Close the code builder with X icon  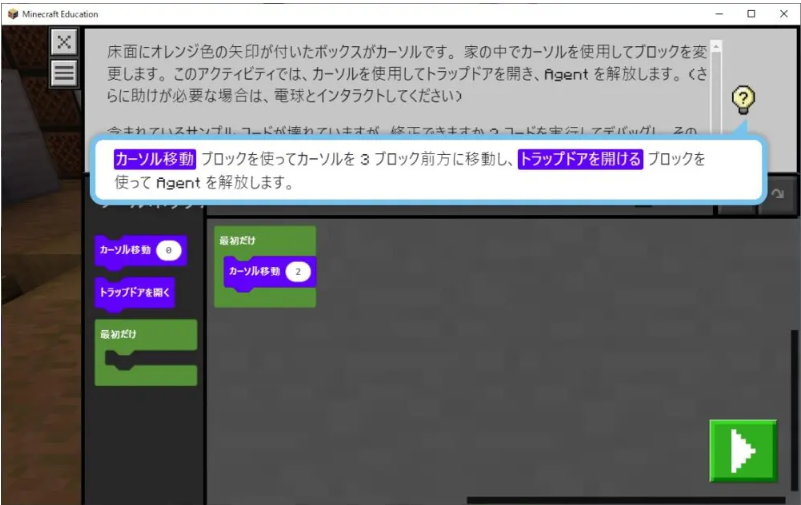(64, 41)
